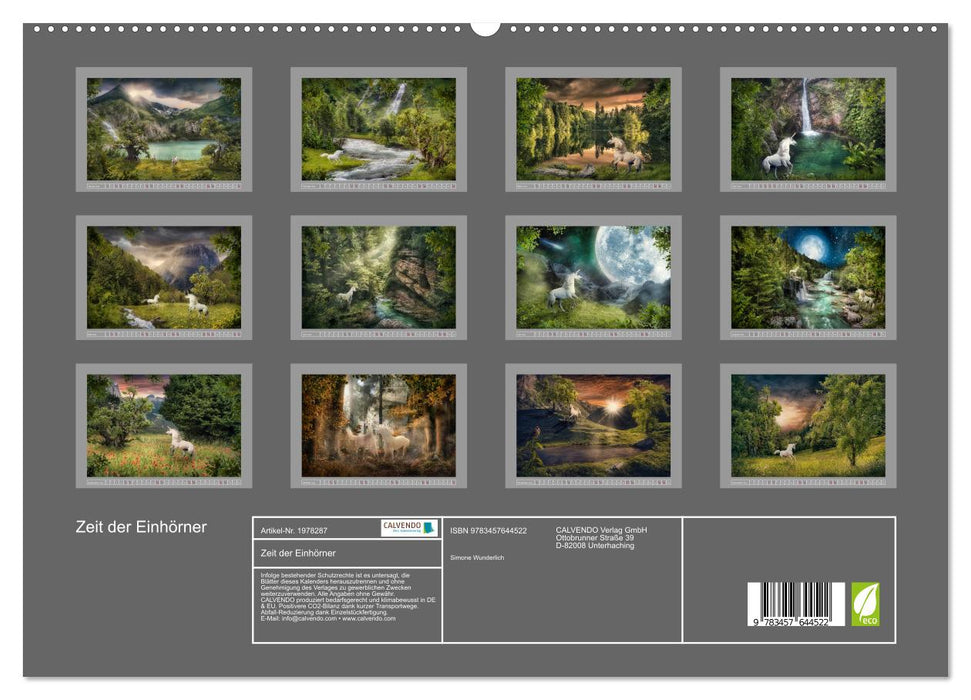Screen dimensions: 971x700
Task: Select the forest light rays cliff thumbnail
Action: coord(378,277)
